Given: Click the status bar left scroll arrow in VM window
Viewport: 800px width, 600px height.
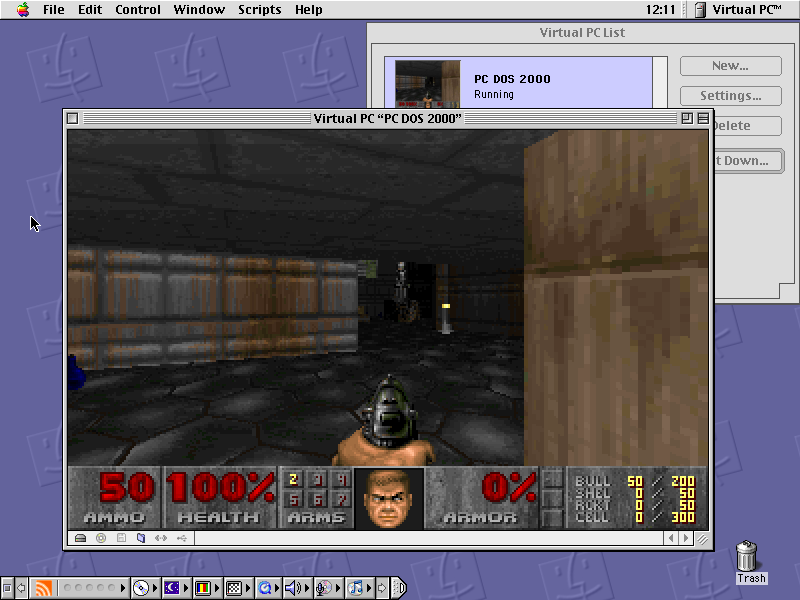Looking at the screenshot, I should pyautogui.click(x=671, y=538).
